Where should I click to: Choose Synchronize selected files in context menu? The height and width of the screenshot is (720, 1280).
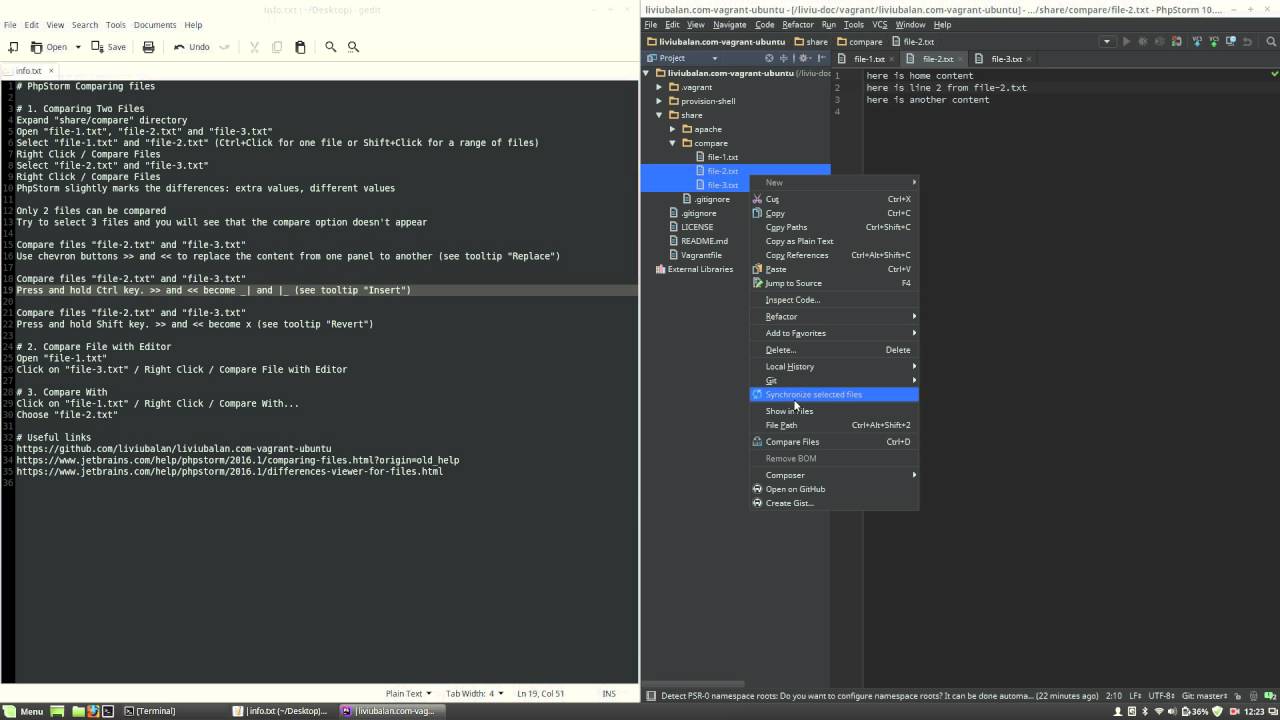coord(834,395)
